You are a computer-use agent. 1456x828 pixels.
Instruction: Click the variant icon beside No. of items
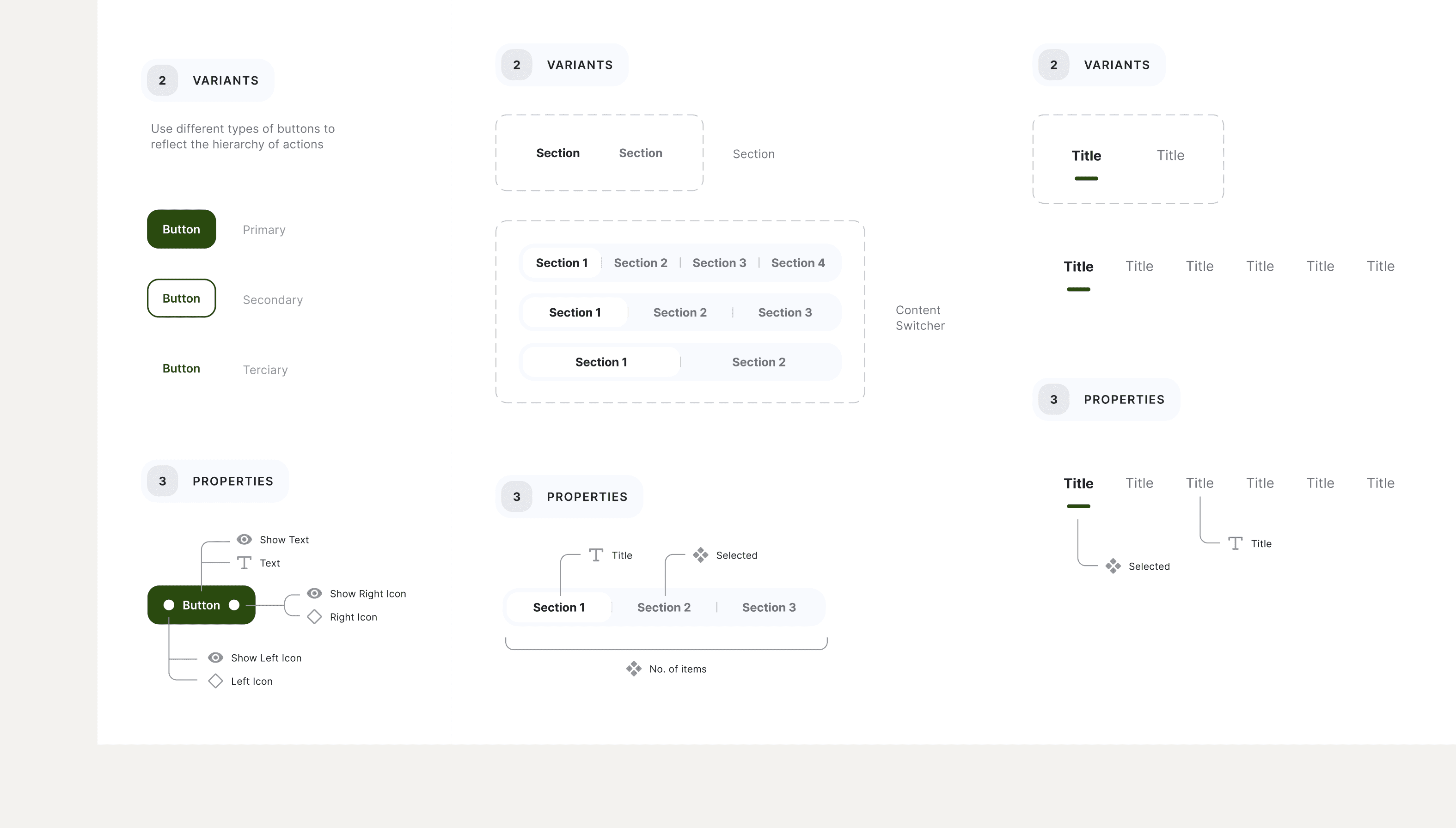coord(634,668)
